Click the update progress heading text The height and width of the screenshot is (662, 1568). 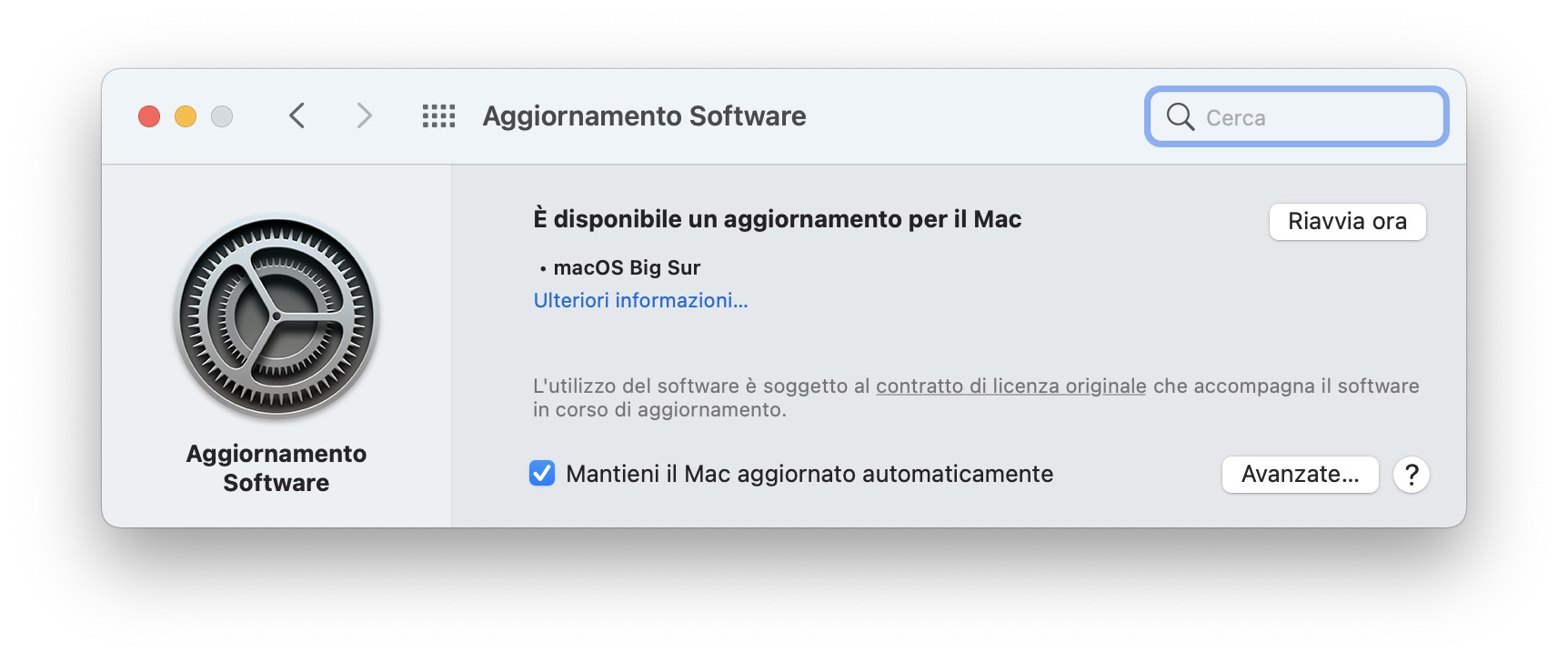[777, 218]
